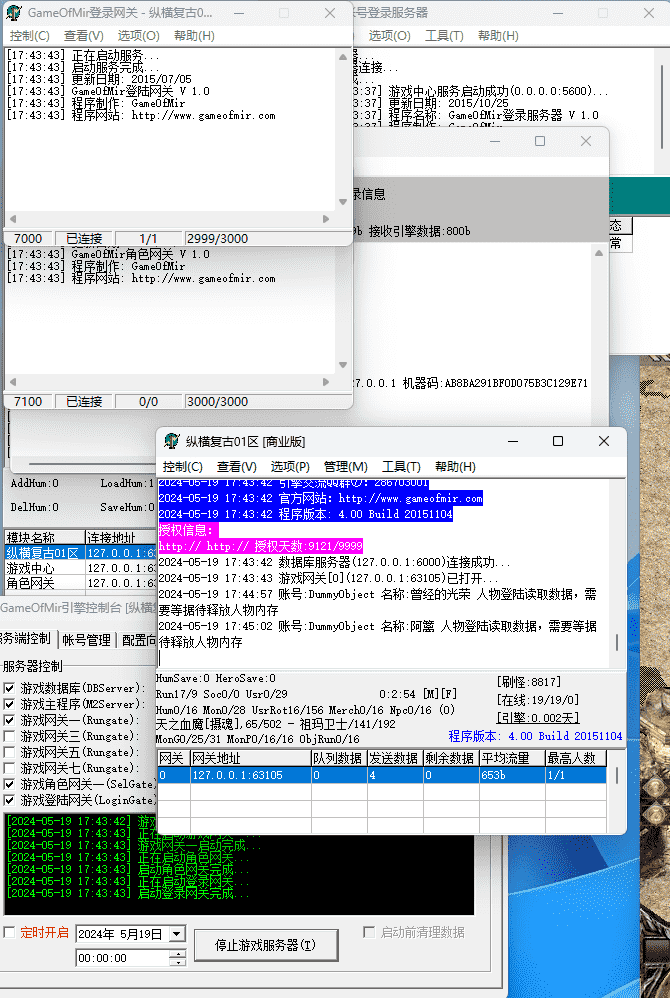Click the 模块名称 column header
The image size is (670, 998).
coord(44,538)
